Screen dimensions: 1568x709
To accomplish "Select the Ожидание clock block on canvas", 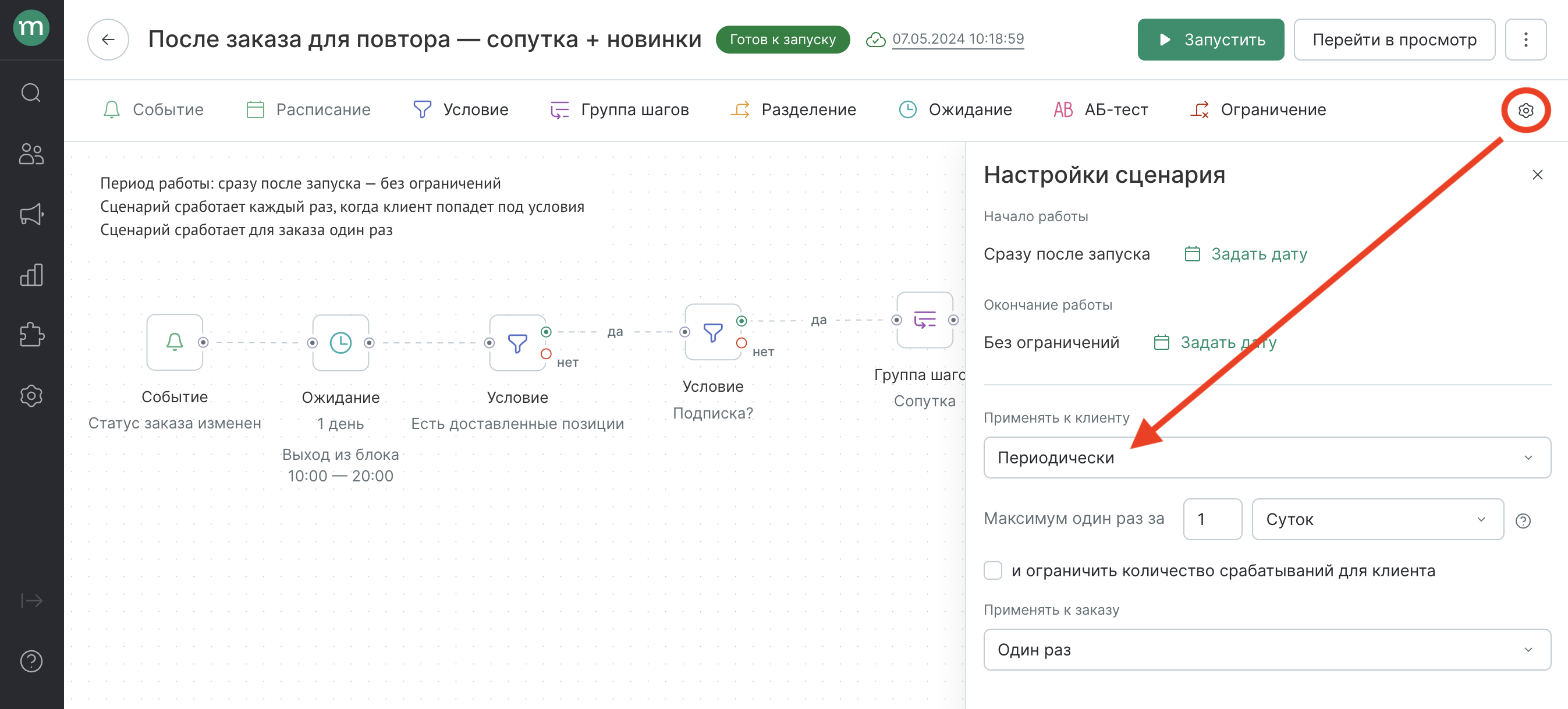I will (340, 342).
